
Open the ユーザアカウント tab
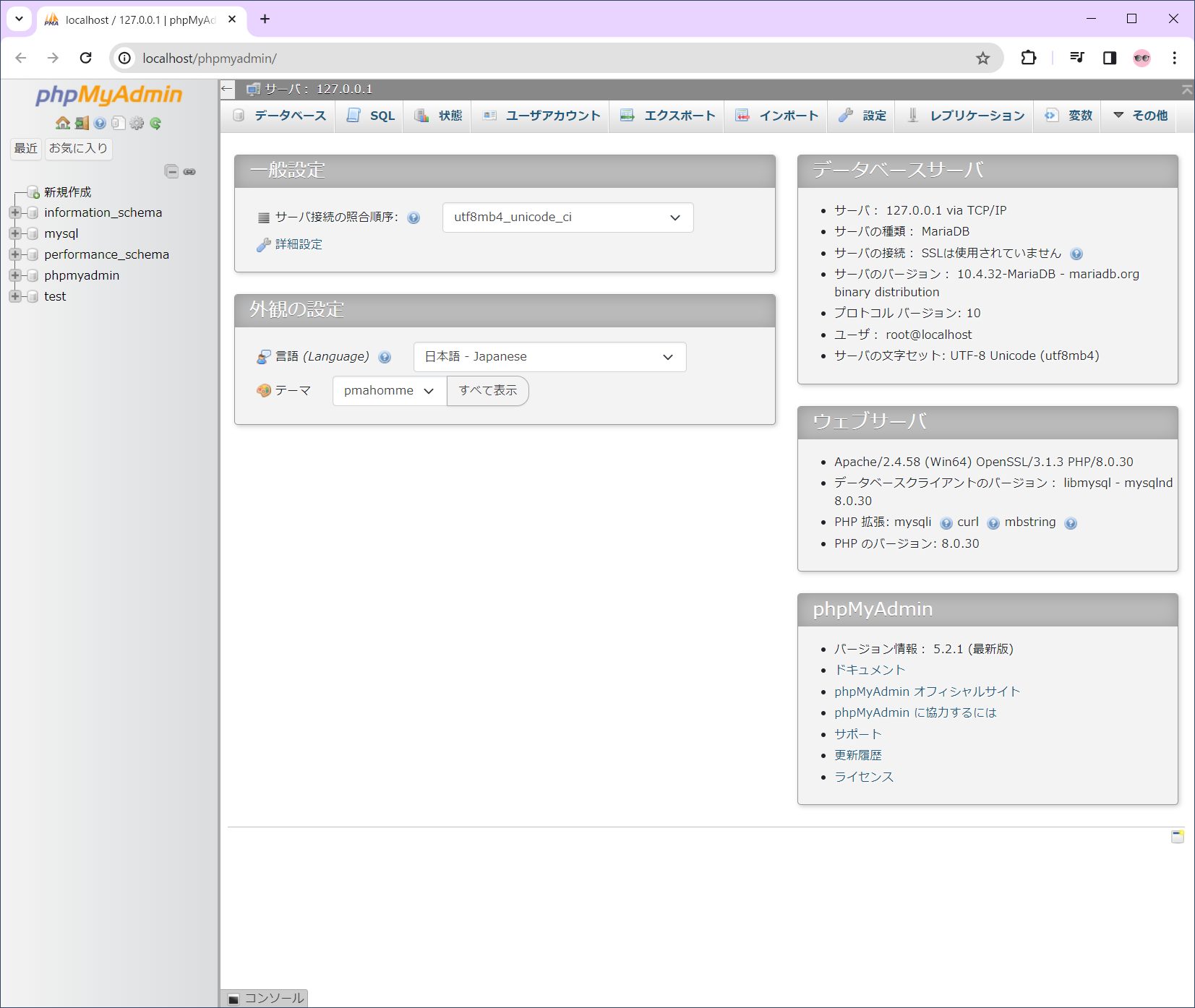click(x=541, y=116)
